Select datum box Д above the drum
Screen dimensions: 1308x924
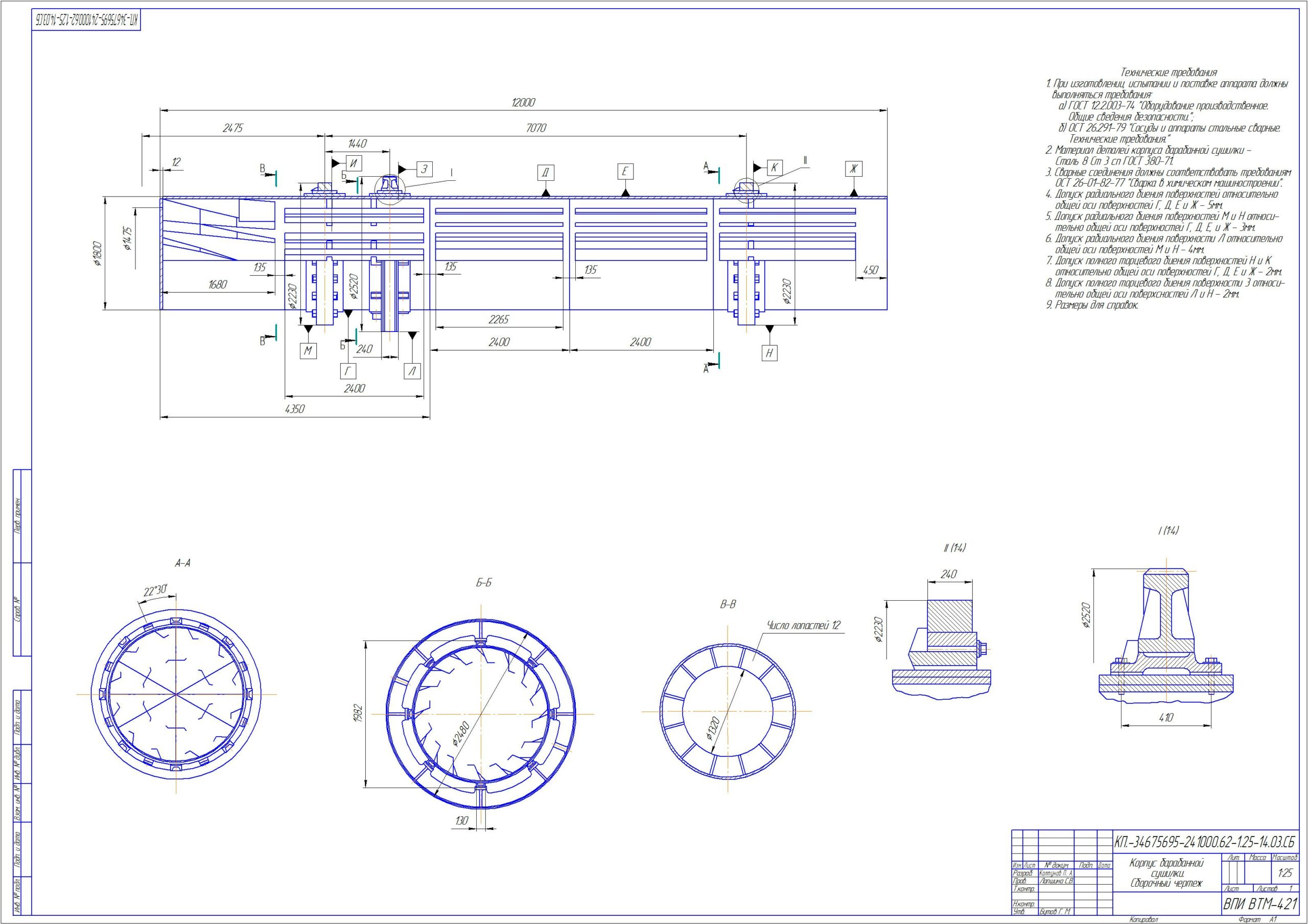545,172
